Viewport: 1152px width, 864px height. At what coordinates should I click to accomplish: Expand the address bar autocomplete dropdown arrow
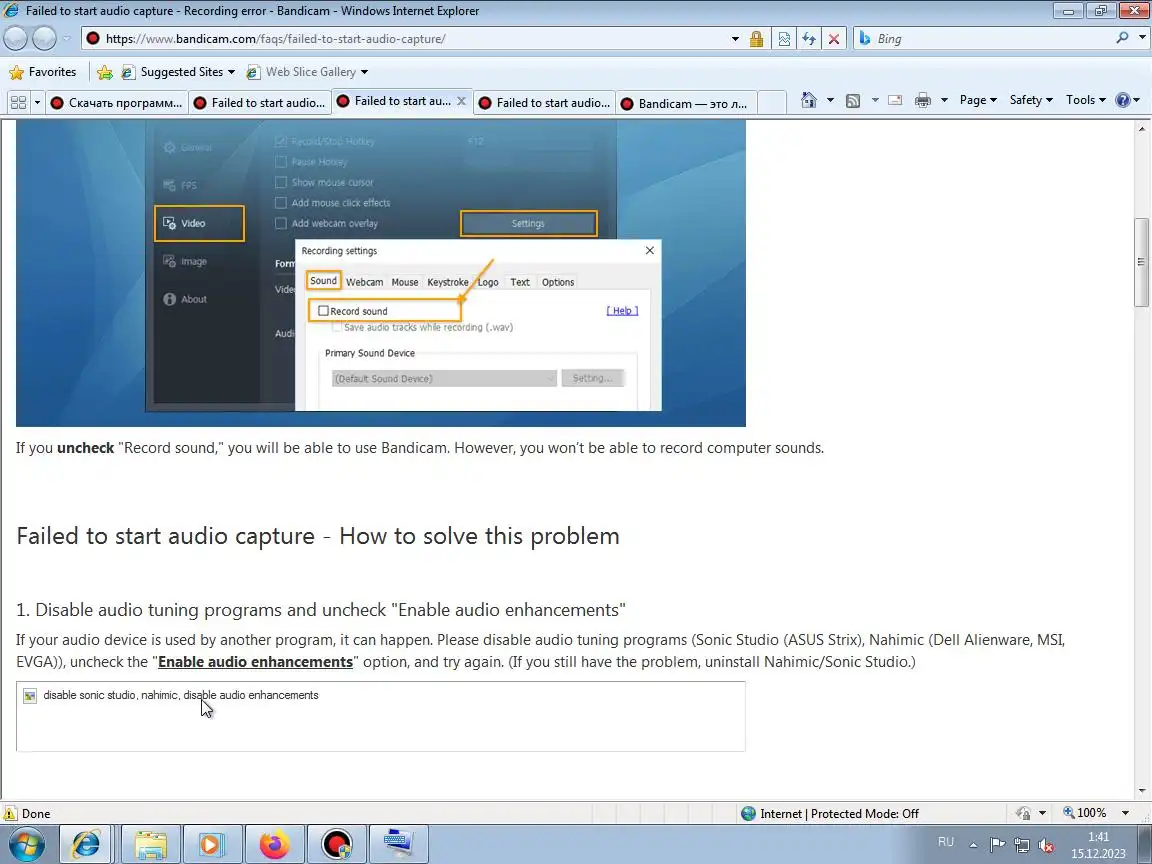tap(735, 39)
